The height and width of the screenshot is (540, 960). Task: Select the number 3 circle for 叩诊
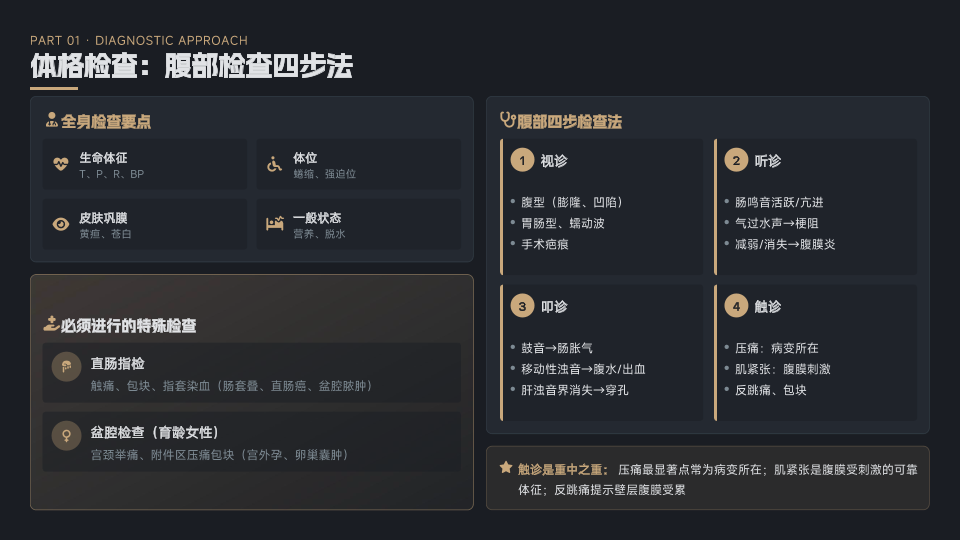pos(522,306)
